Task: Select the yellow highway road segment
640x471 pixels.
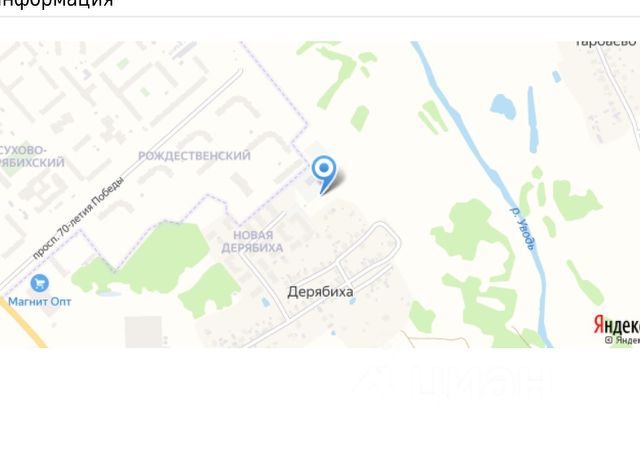Action: [23, 322]
